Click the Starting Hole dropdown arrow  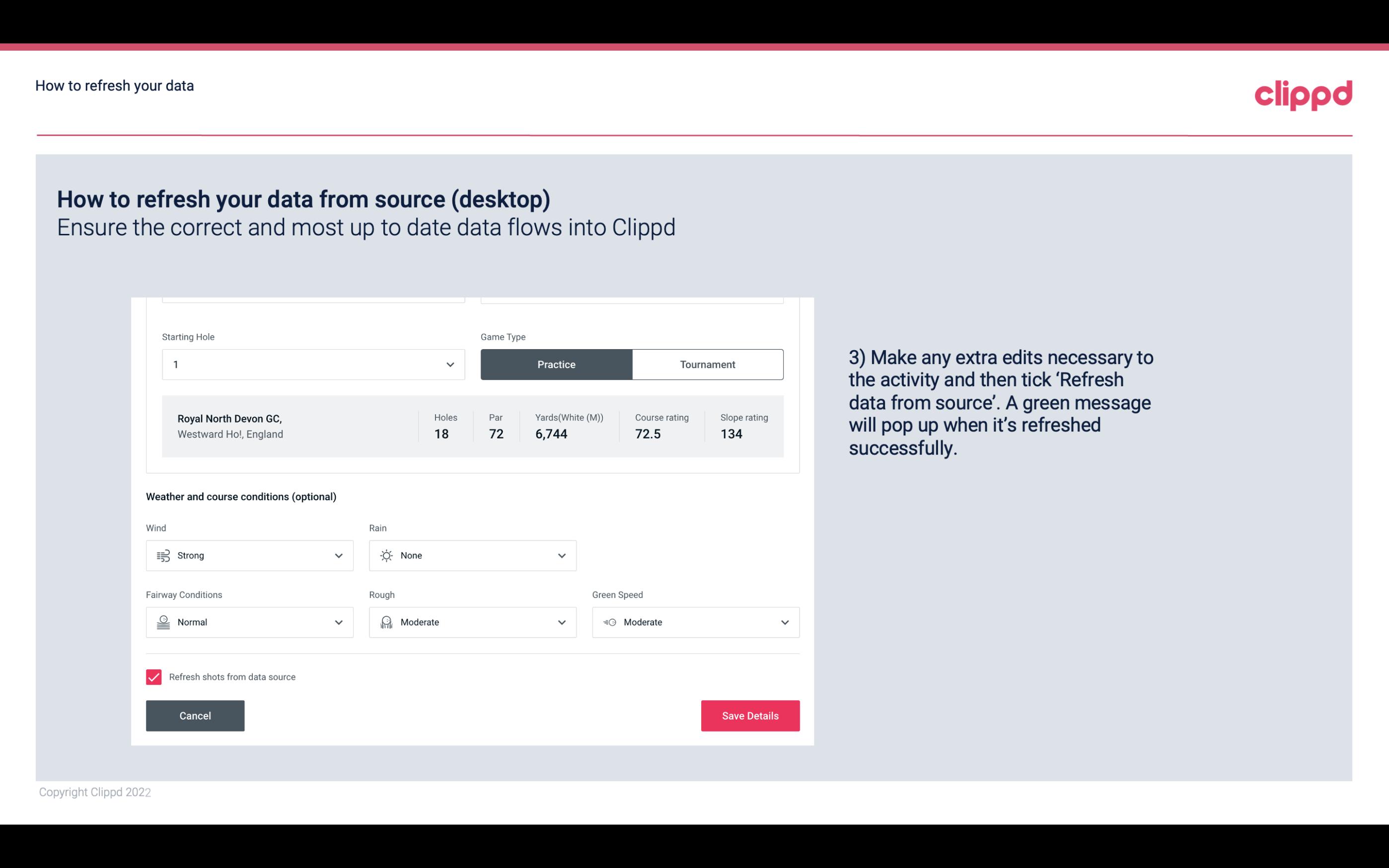450,364
